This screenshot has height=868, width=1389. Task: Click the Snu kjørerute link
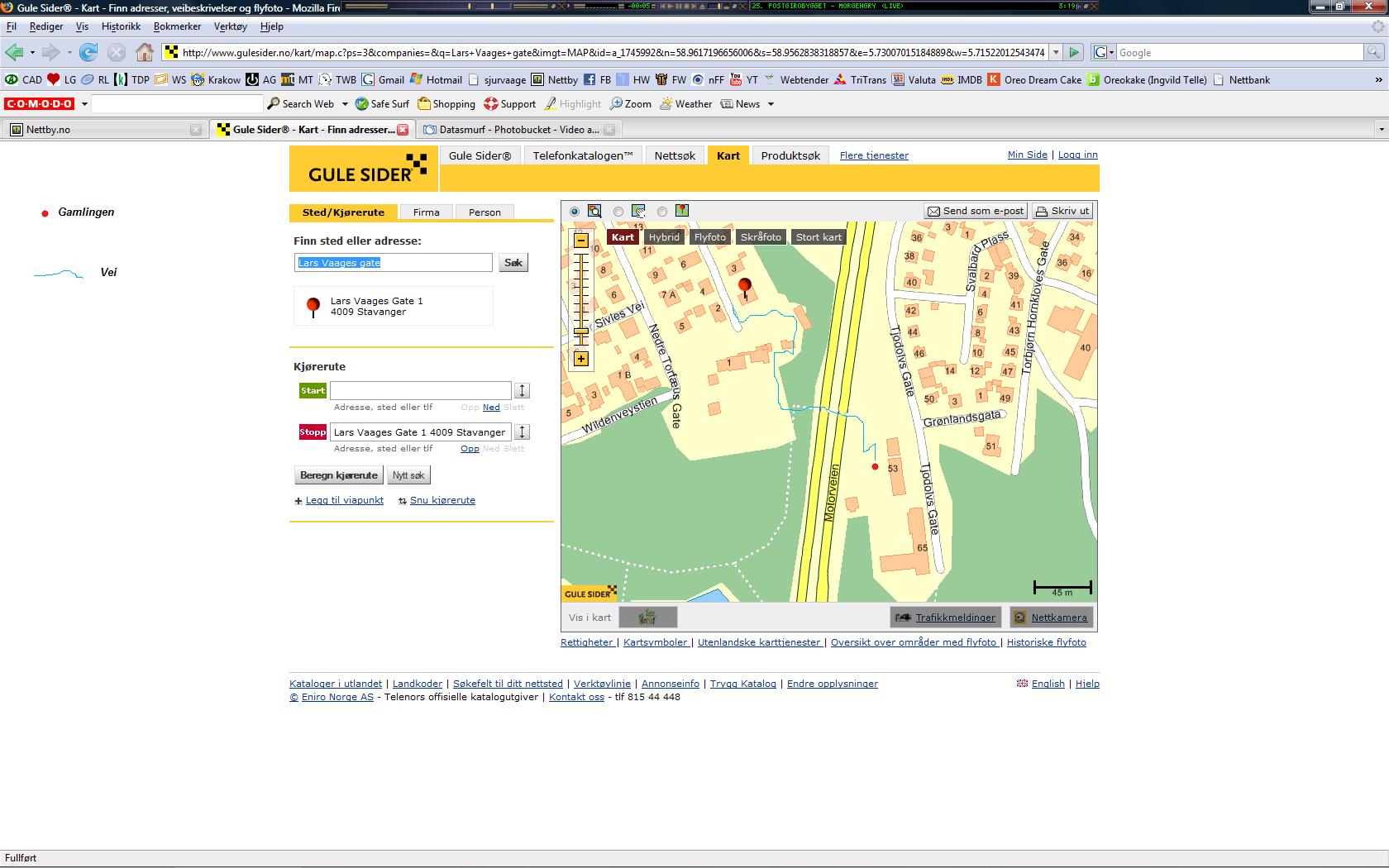442,500
